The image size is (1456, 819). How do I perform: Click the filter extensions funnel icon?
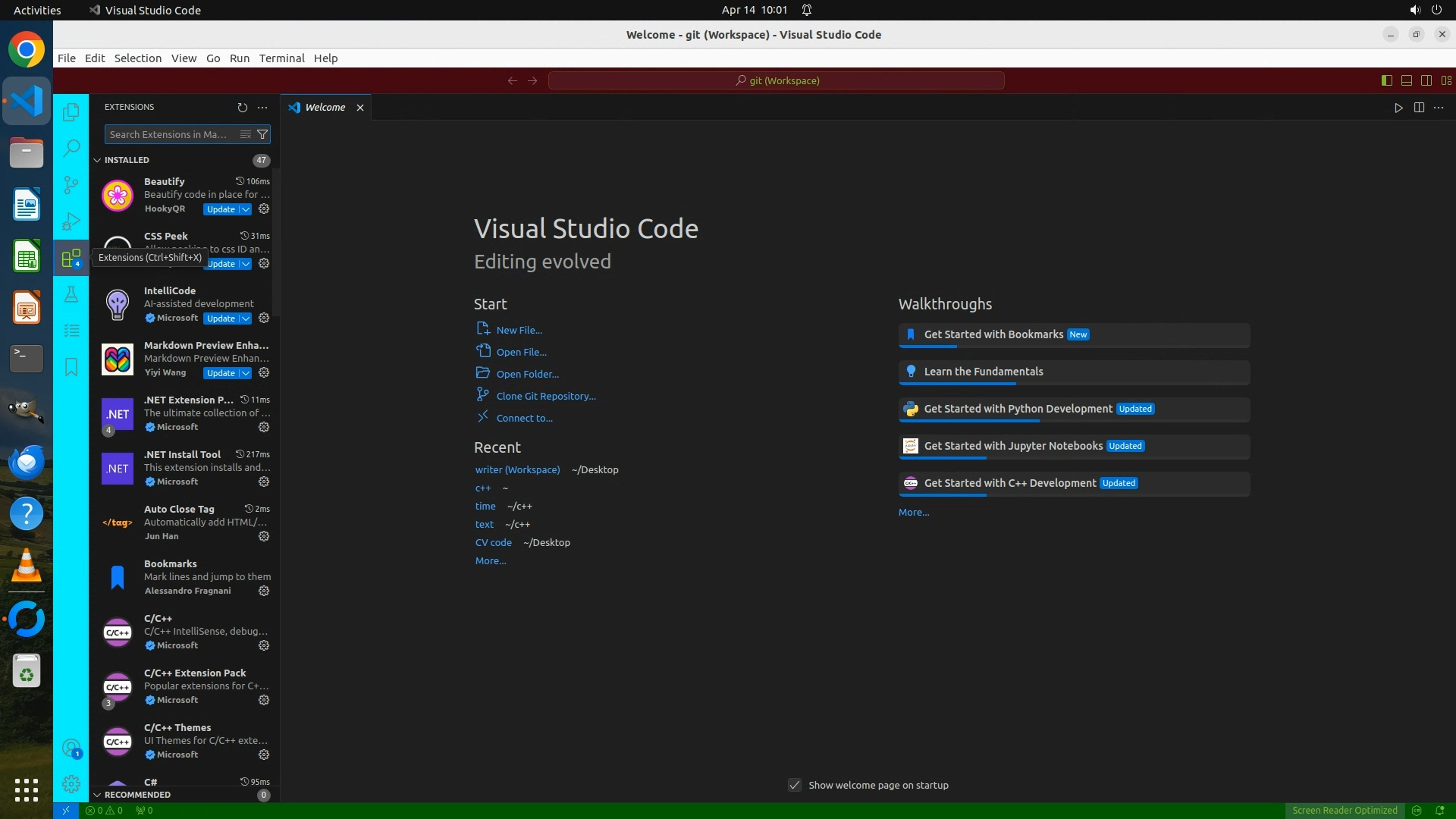(x=262, y=134)
